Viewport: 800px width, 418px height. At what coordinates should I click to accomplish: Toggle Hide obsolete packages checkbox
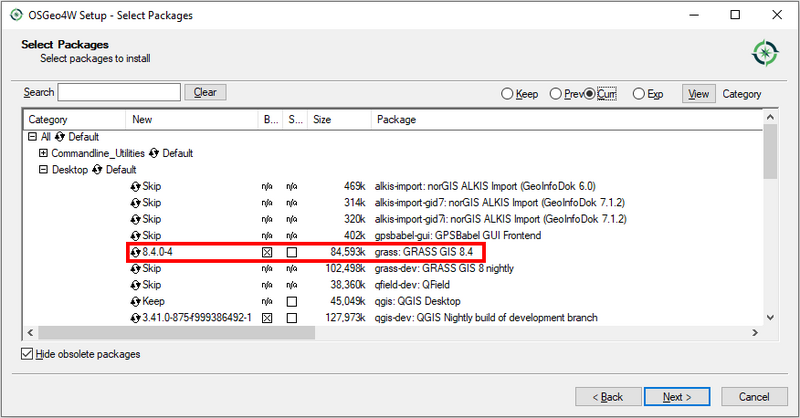27,354
